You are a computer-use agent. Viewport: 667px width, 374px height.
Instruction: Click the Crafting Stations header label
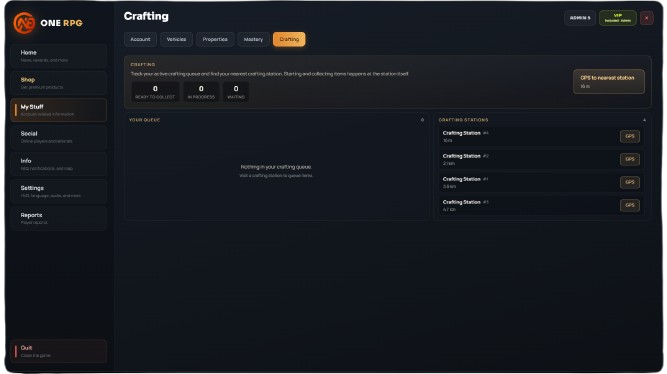463,120
